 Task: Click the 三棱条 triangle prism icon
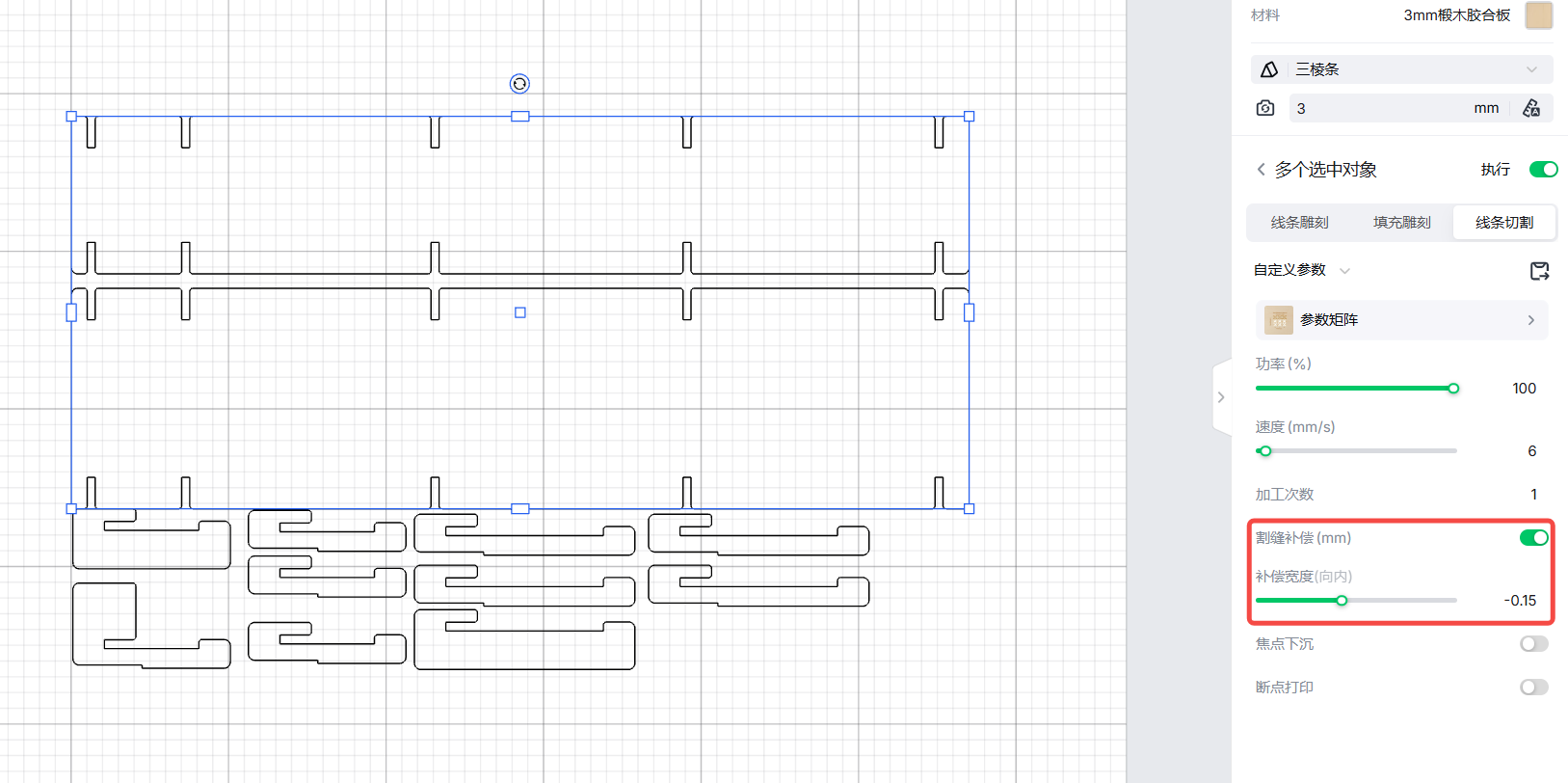(1269, 69)
